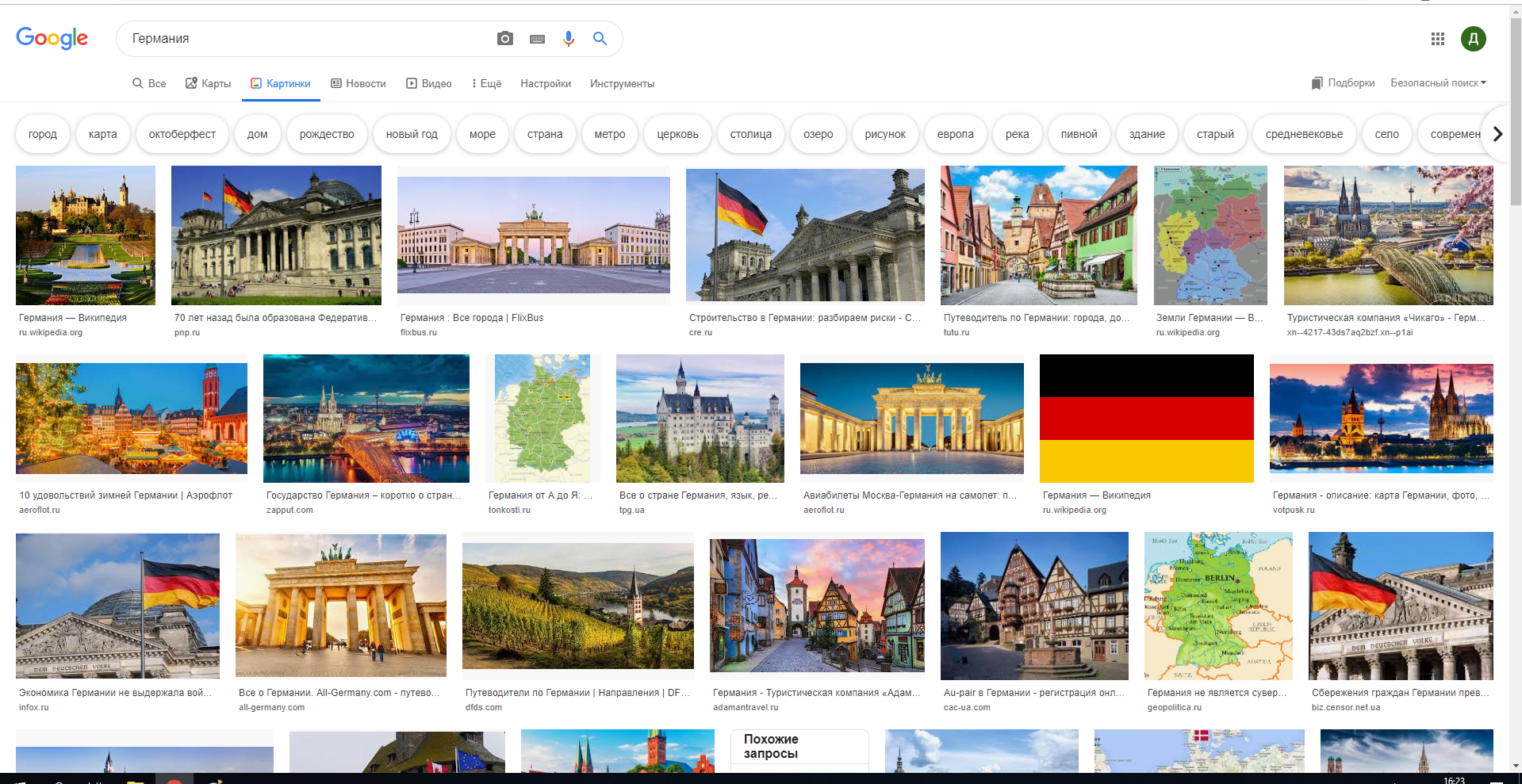Open the Подборки collections link
This screenshot has height=784, width=1522.
pyautogui.click(x=1343, y=83)
